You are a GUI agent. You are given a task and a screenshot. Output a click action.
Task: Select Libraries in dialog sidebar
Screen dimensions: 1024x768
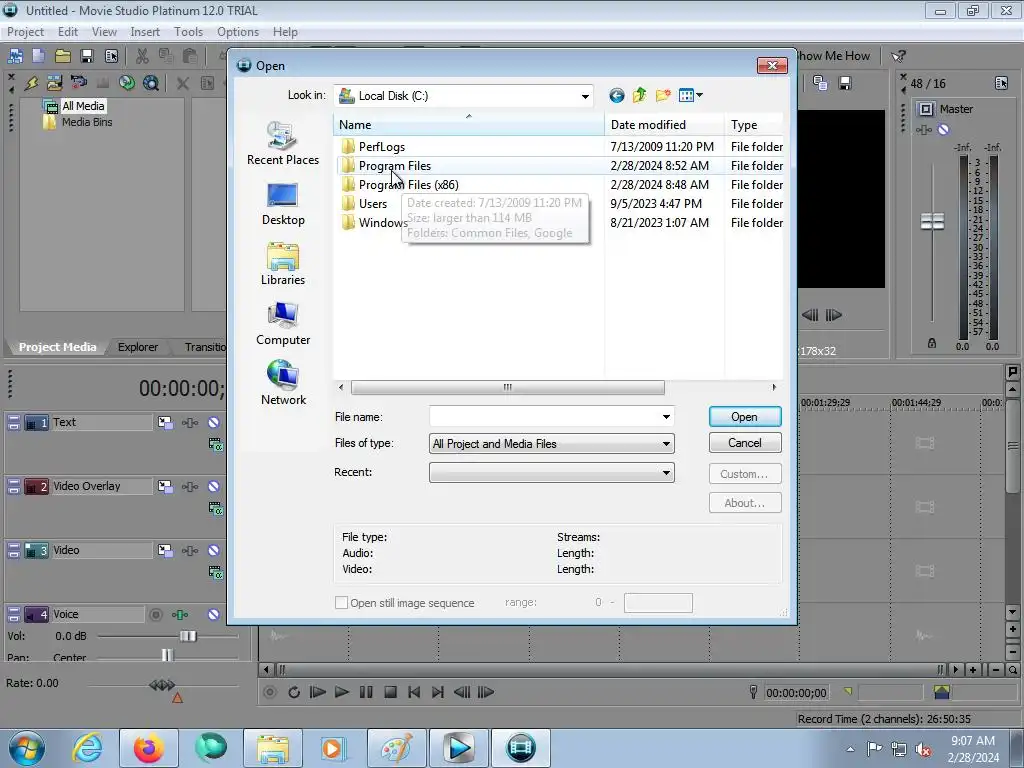(x=283, y=264)
